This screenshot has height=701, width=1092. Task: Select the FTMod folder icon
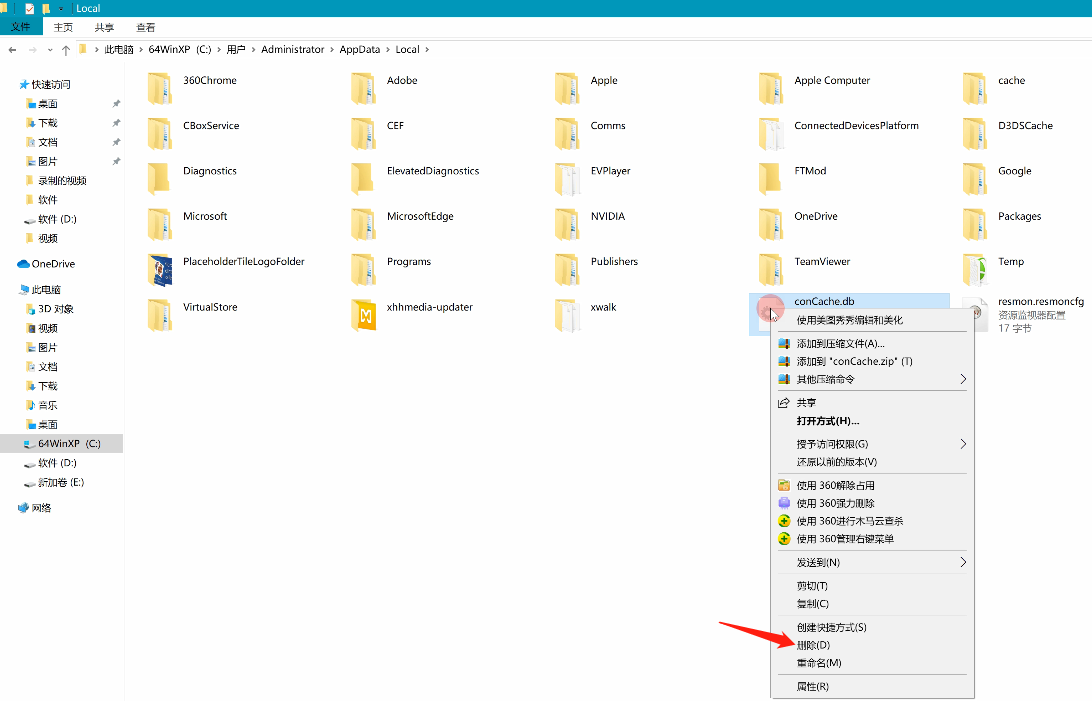coord(771,179)
